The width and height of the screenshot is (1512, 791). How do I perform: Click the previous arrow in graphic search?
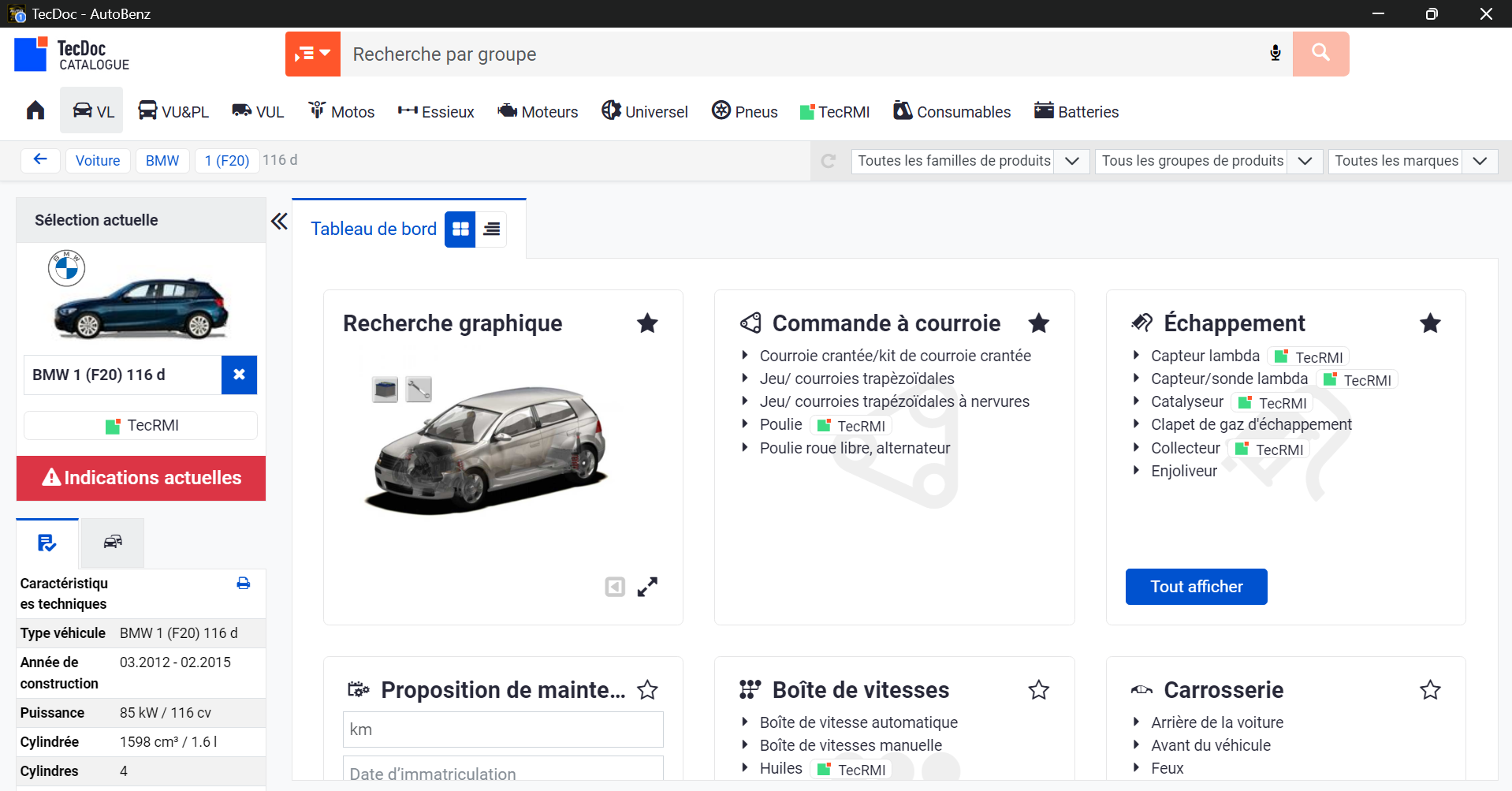click(x=615, y=587)
